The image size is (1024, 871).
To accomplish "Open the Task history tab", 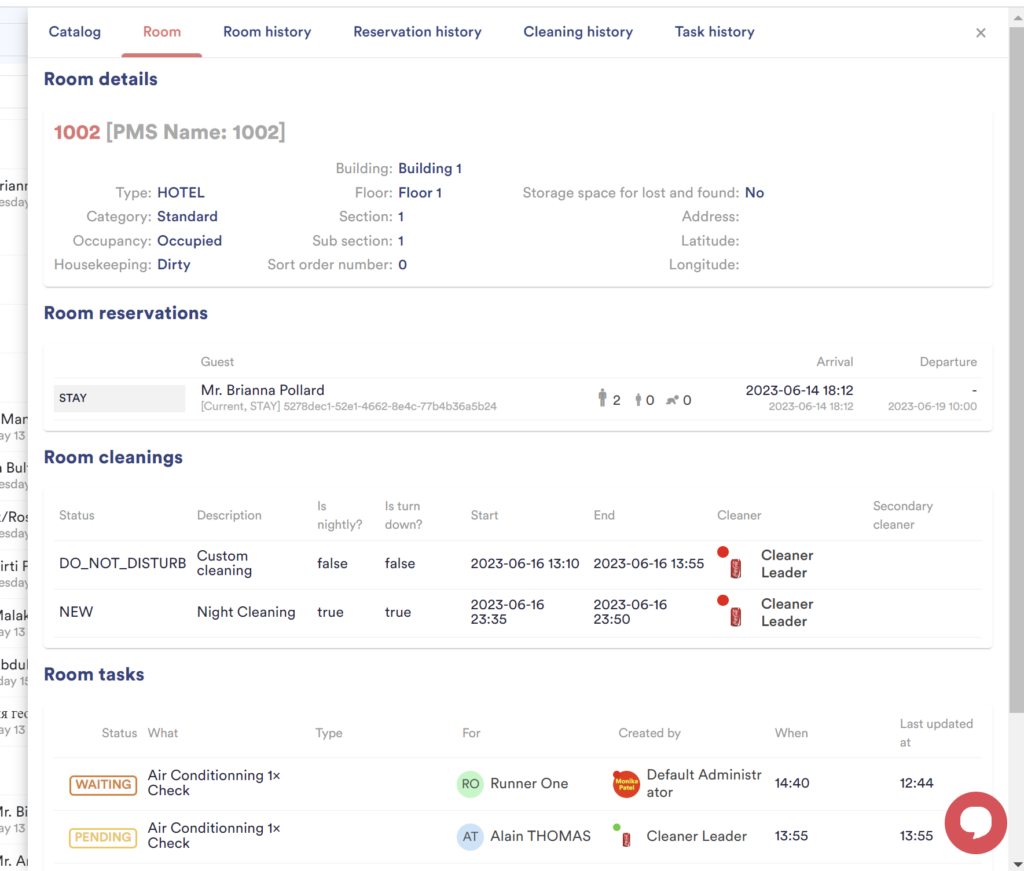I will 714,32.
